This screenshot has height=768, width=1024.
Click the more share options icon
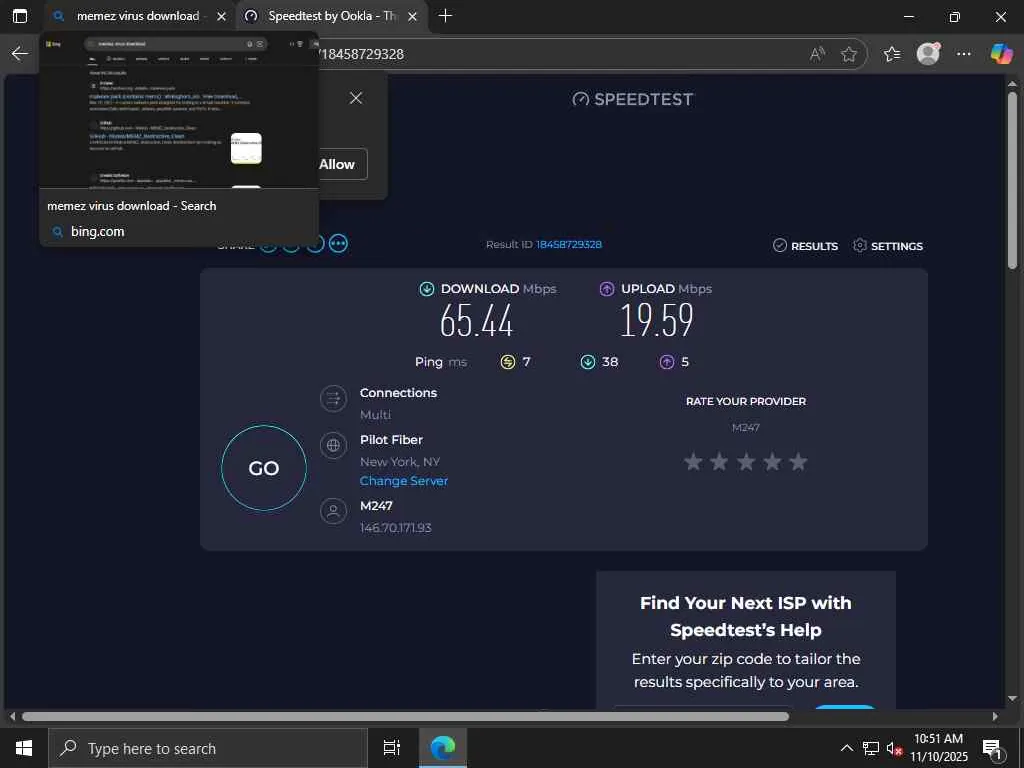tap(338, 244)
